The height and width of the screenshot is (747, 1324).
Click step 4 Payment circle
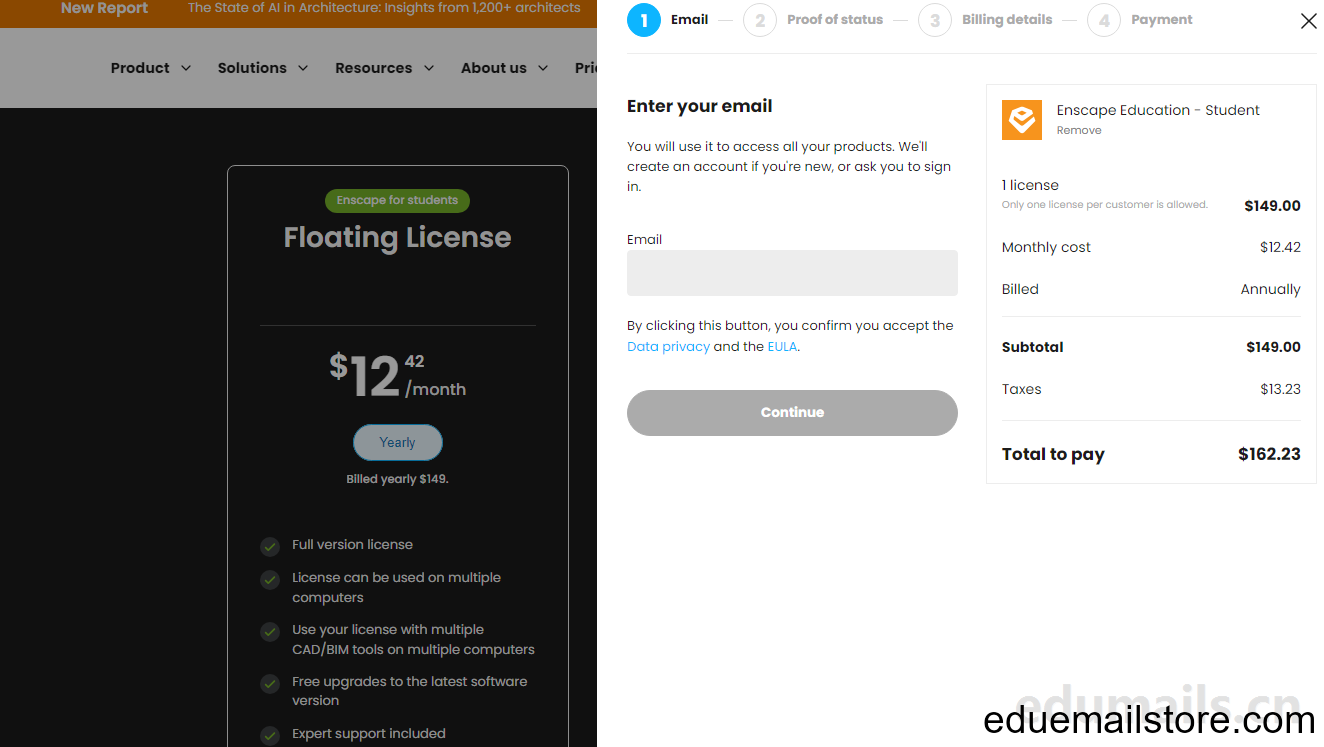tap(1104, 20)
